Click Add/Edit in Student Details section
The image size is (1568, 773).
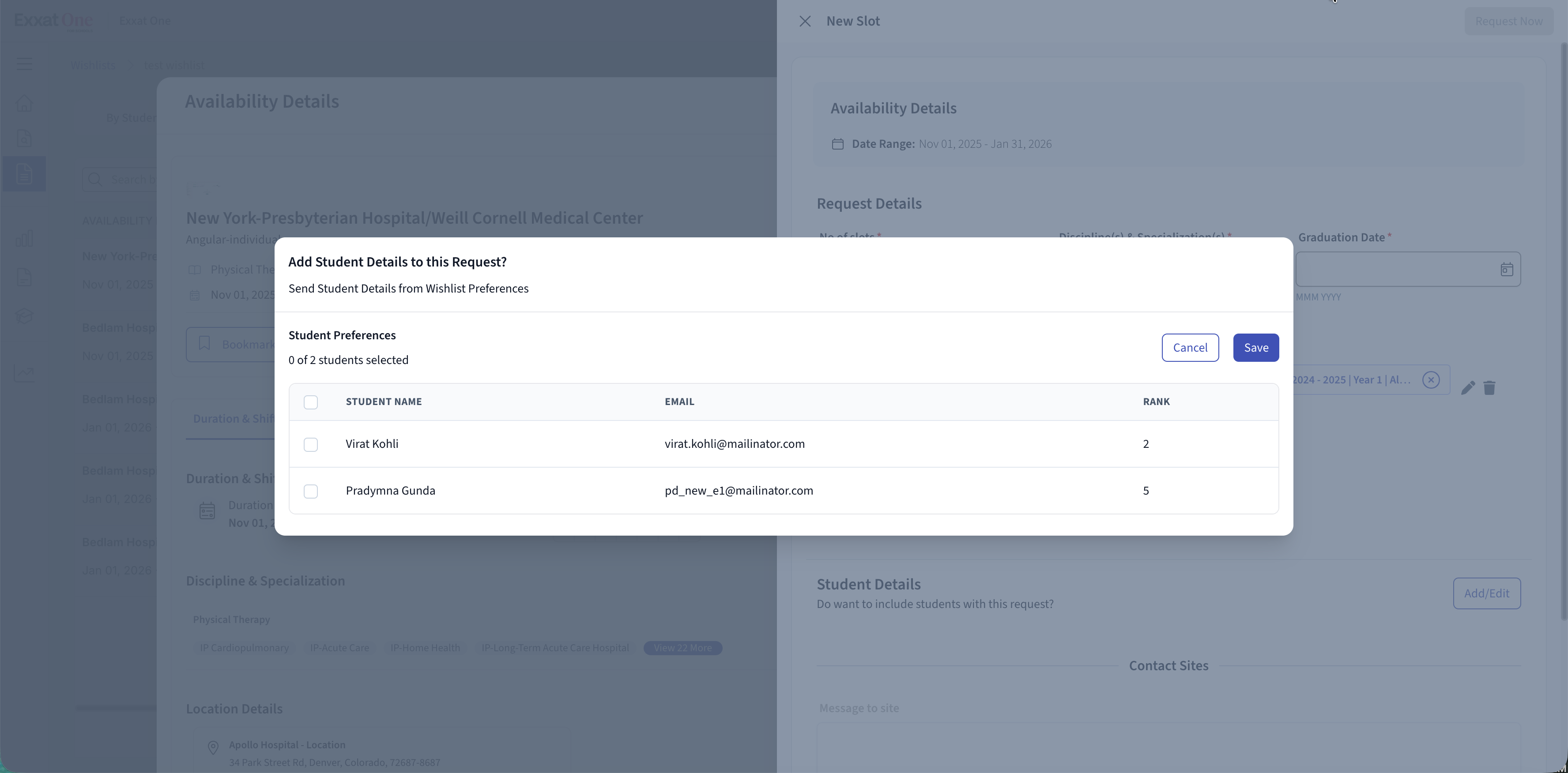1486,593
